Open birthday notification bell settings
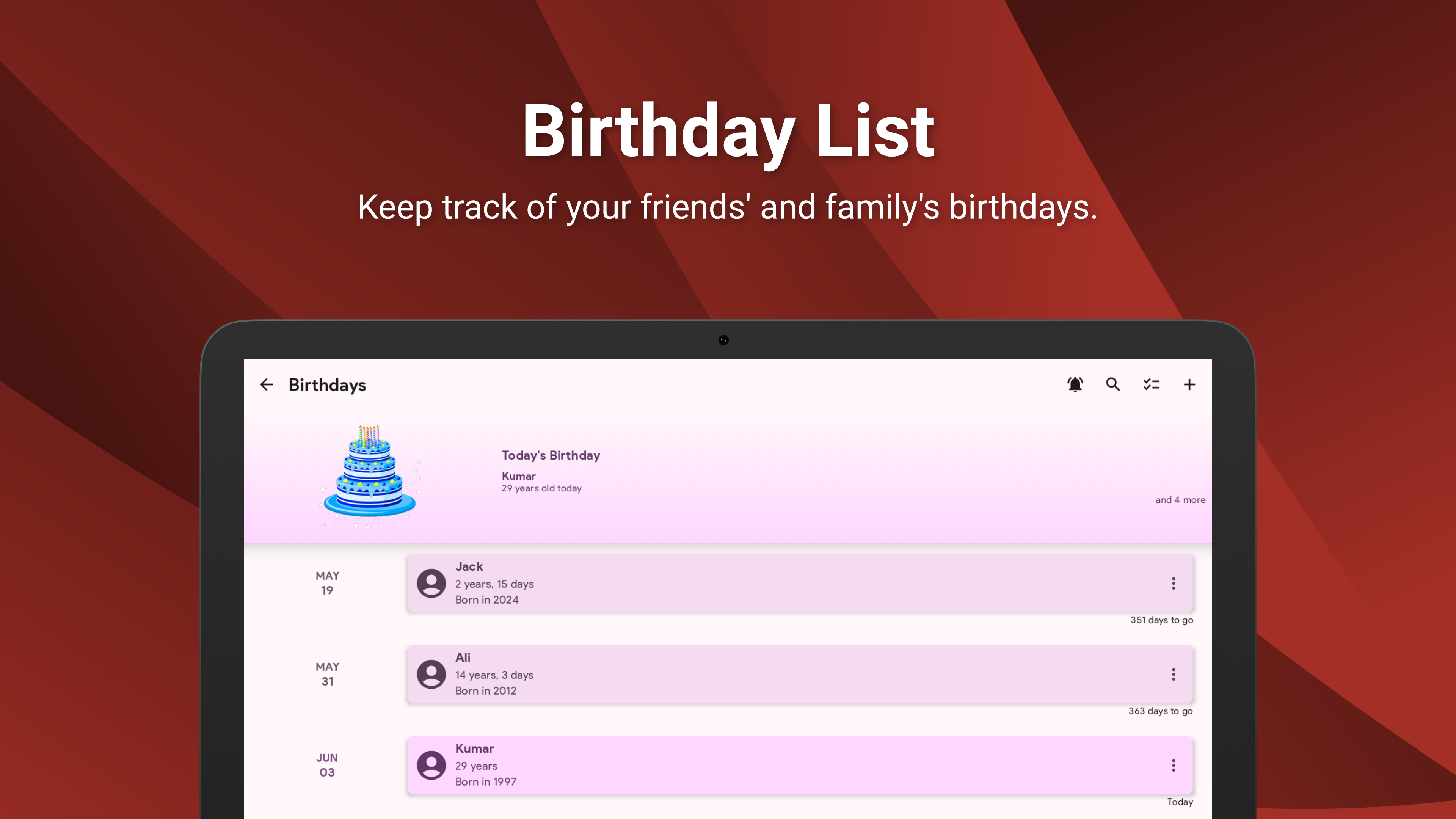The height and width of the screenshot is (819, 1456). [1075, 384]
